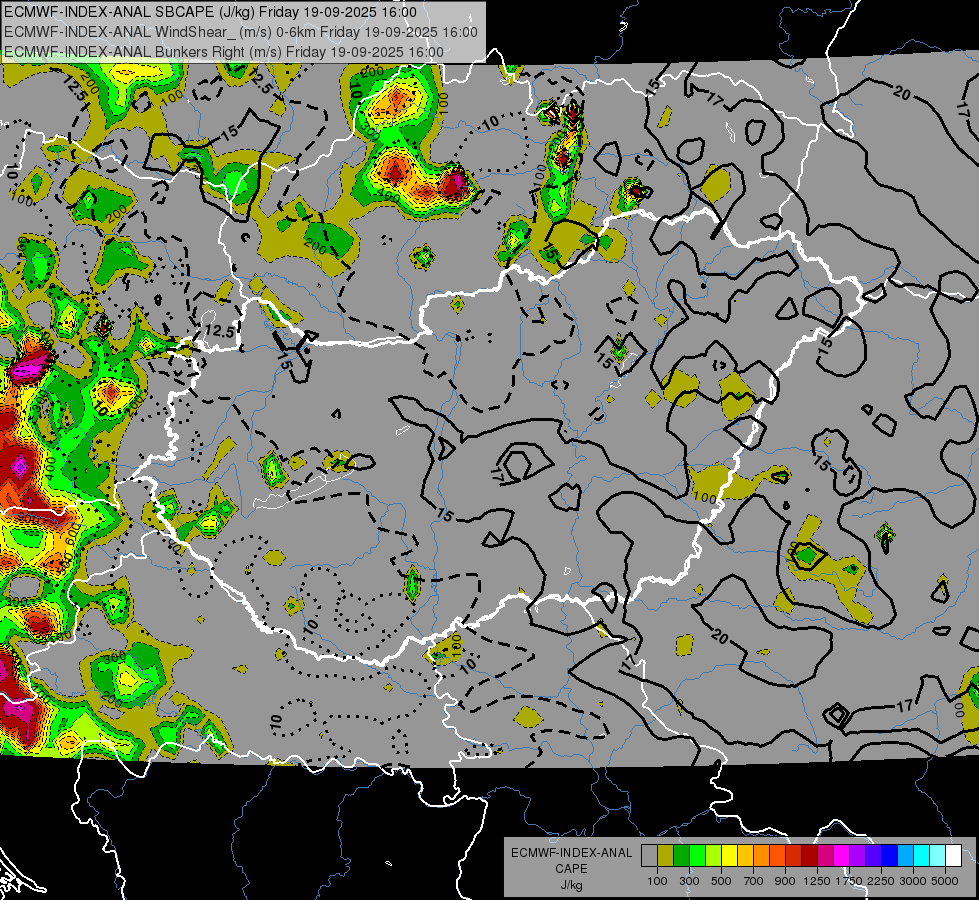Image resolution: width=979 pixels, height=900 pixels.
Task: Click the legend value 3000
Action: pos(913,881)
